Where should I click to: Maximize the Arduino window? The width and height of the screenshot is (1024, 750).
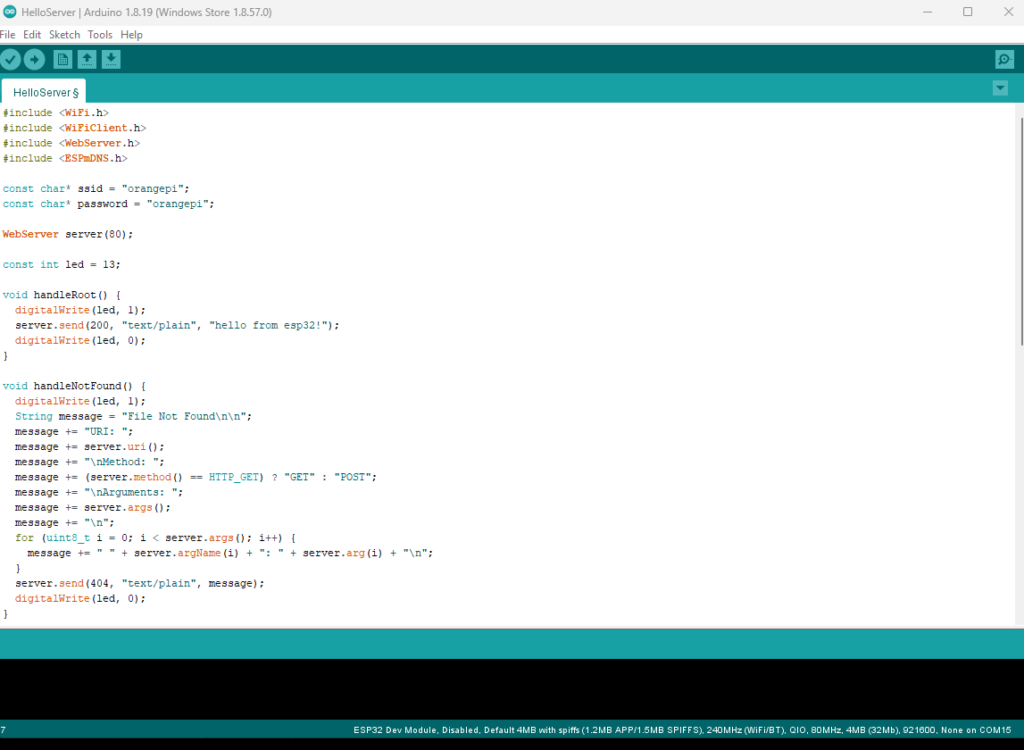tap(968, 12)
